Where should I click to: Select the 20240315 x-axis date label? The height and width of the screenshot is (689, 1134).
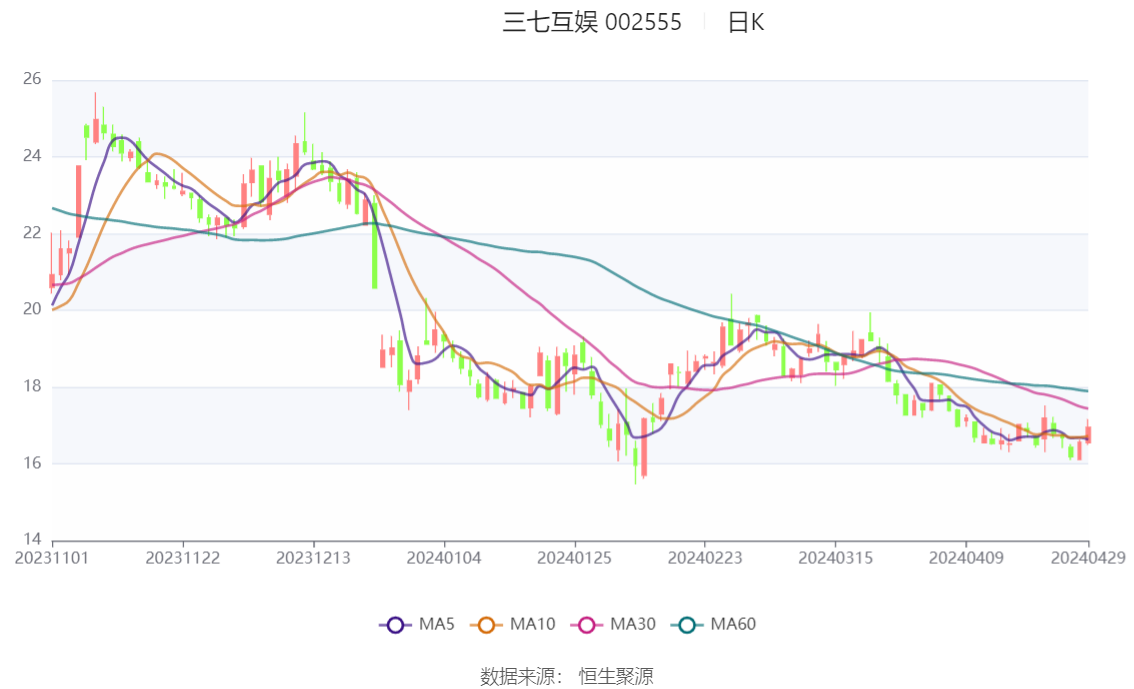tap(835, 558)
